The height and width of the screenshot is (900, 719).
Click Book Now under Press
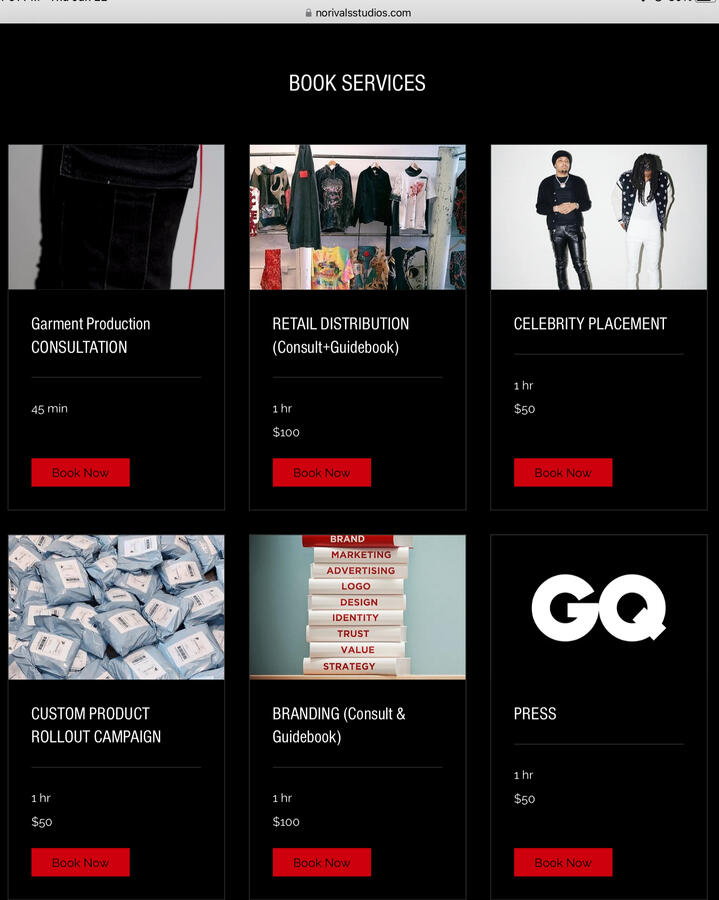563,862
